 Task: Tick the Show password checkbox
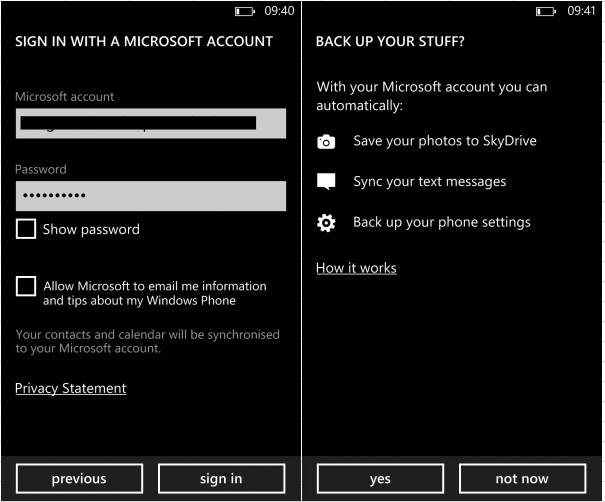pyautogui.click(x=26, y=229)
